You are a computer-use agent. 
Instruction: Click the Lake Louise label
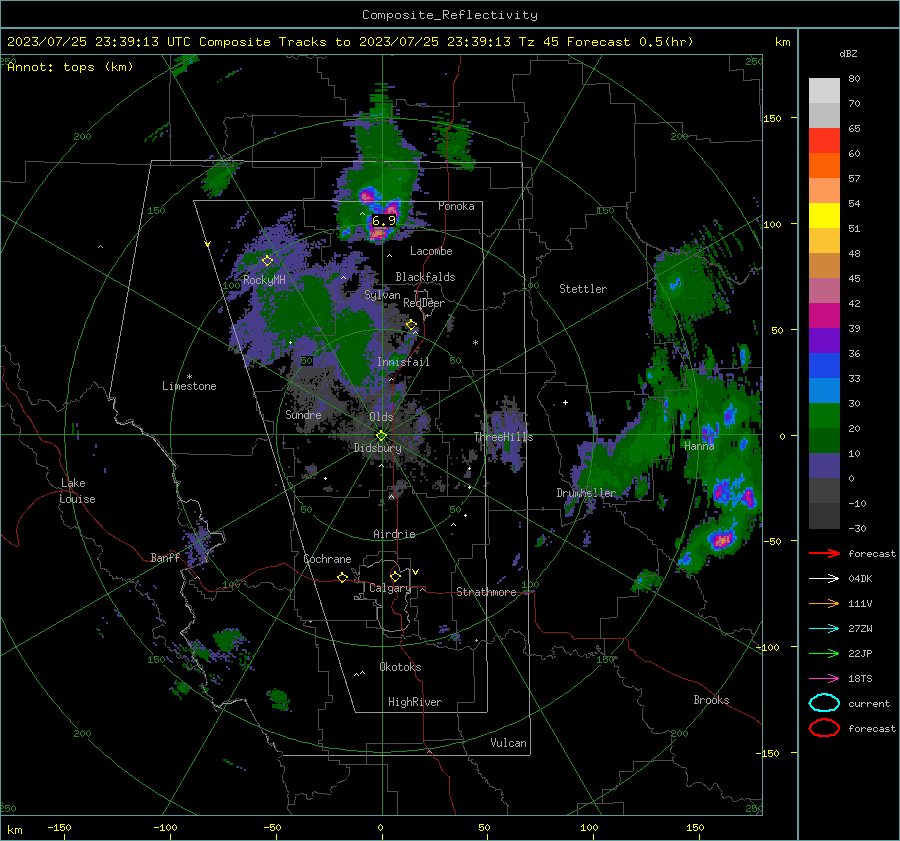point(77,491)
